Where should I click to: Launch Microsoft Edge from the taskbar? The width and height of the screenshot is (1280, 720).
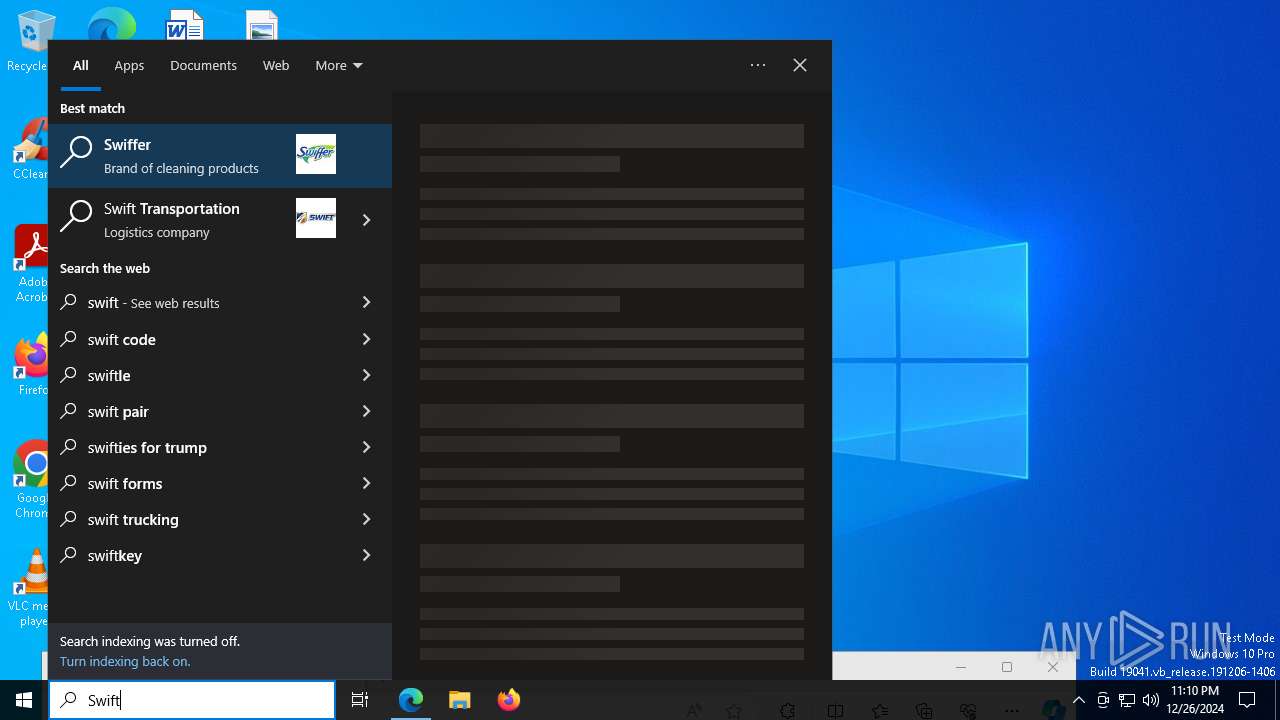pos(411,700)
